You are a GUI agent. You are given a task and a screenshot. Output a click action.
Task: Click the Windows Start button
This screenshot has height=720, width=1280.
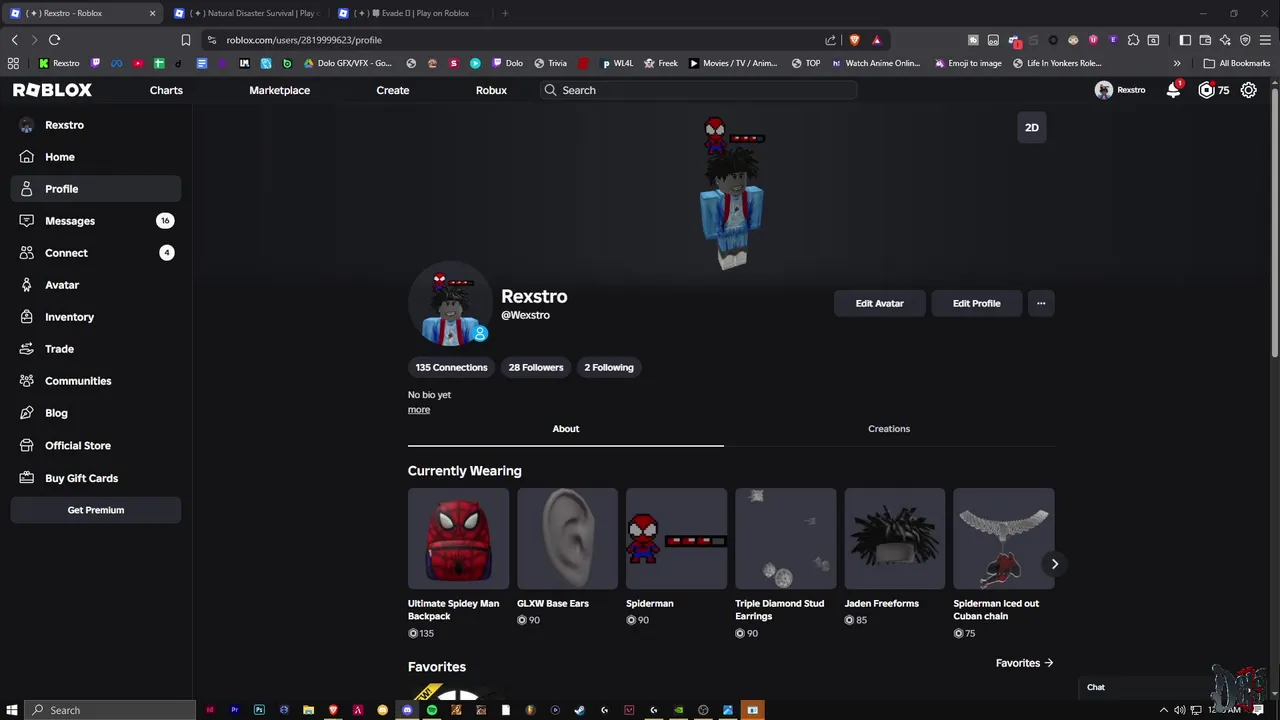click(12, 710)
